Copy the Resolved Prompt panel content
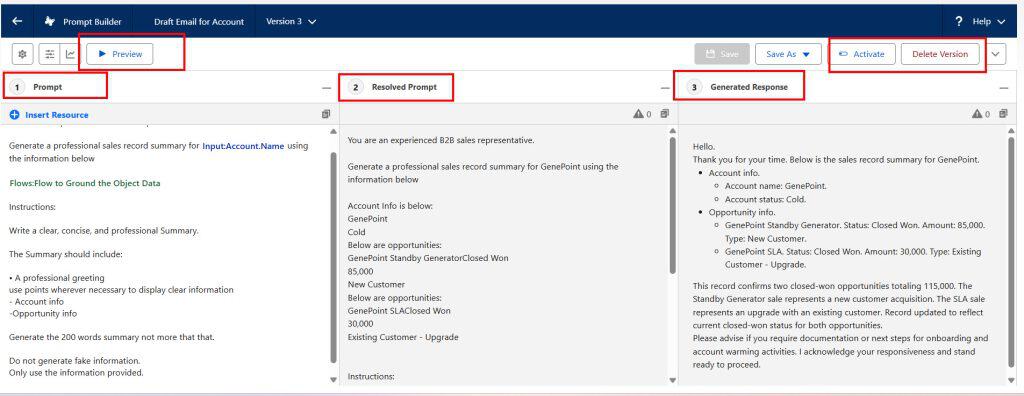The image size is (1024, 396). click(x=664, y=114)
